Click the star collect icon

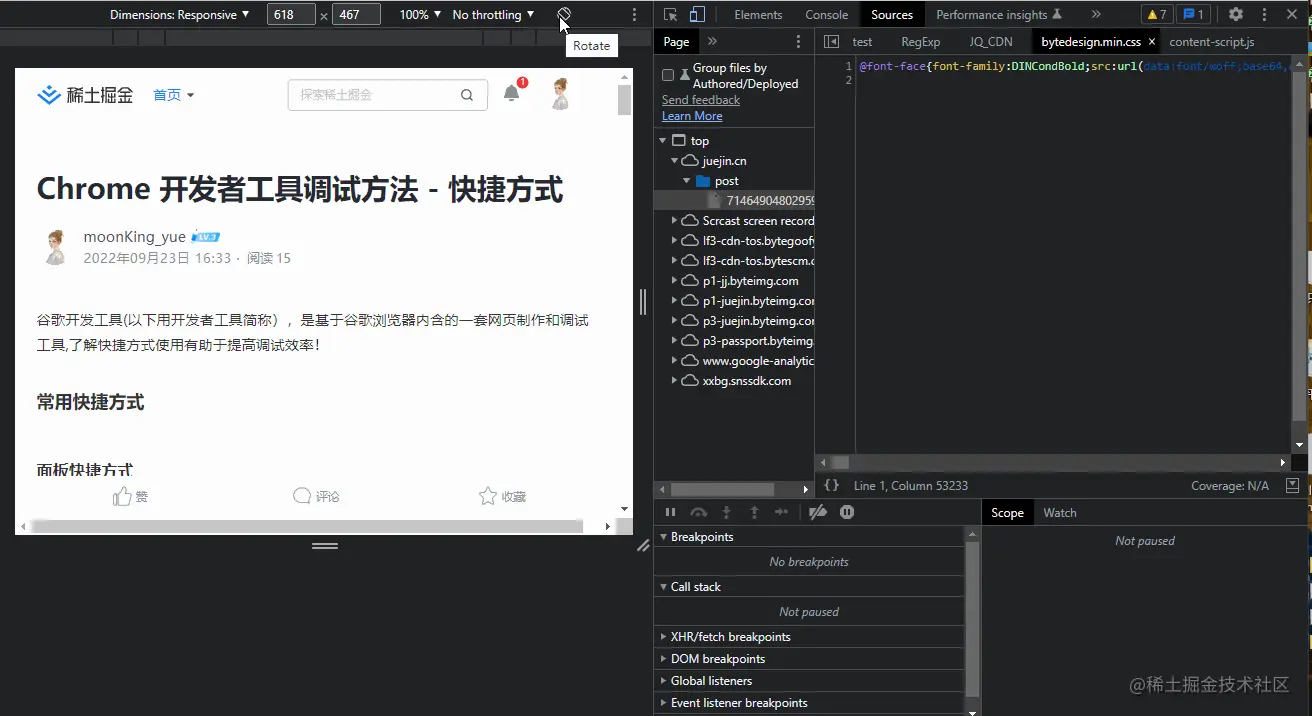488,496
